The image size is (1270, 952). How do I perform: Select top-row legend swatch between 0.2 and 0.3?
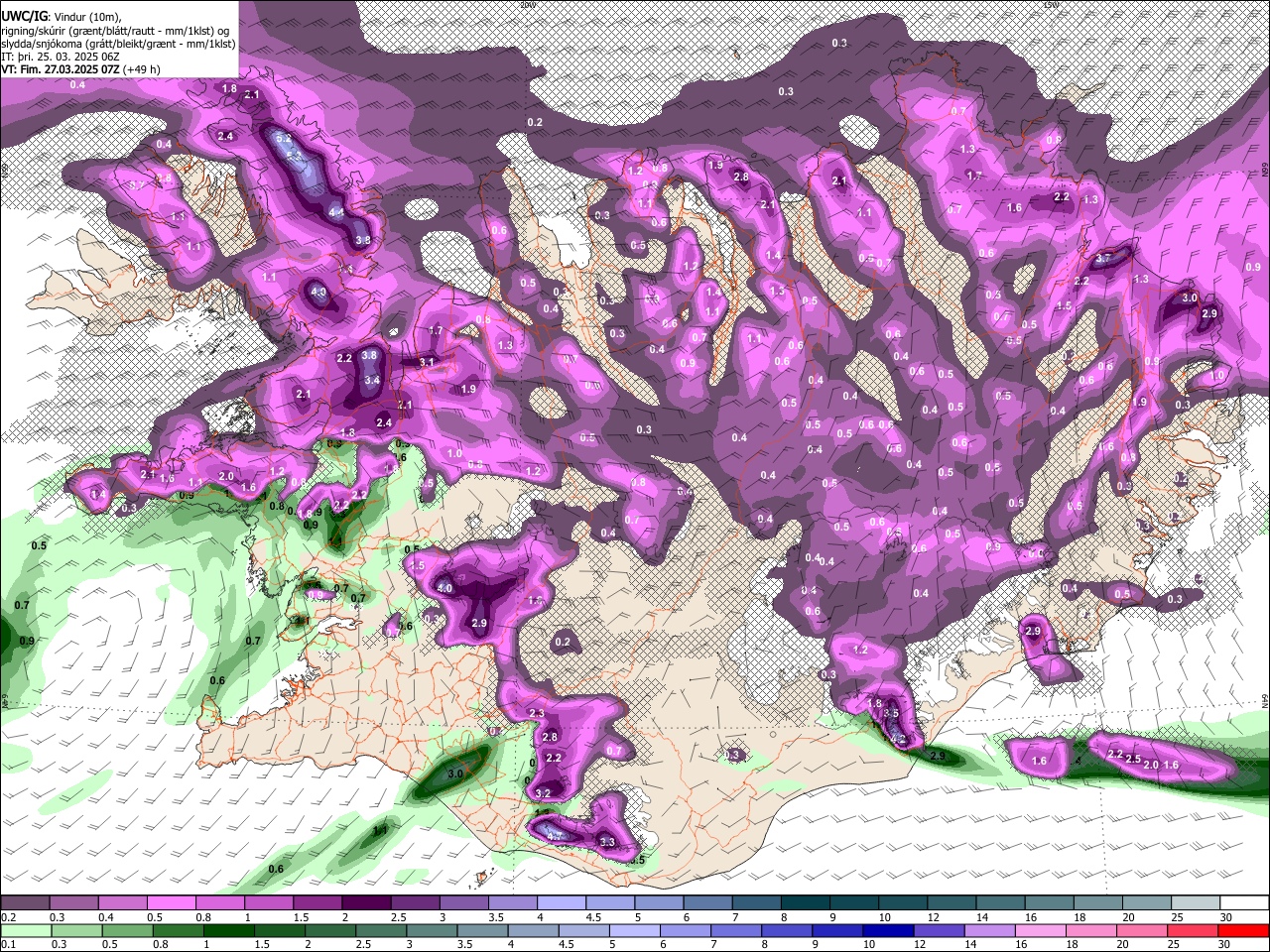[x=25, y=903]
